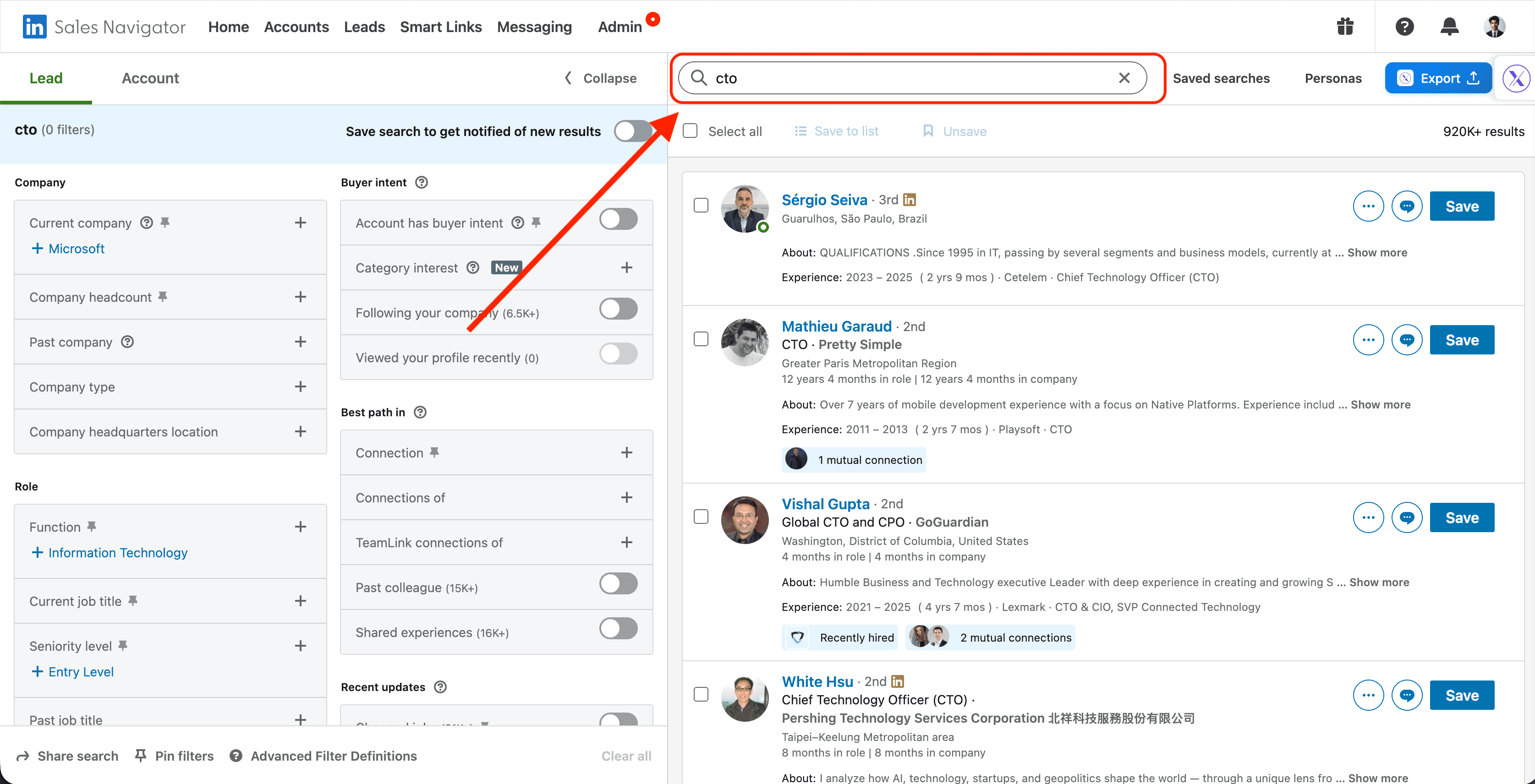Check the Select all checkbox
The image size is (1535, 784).
click(x=690, y=131)
